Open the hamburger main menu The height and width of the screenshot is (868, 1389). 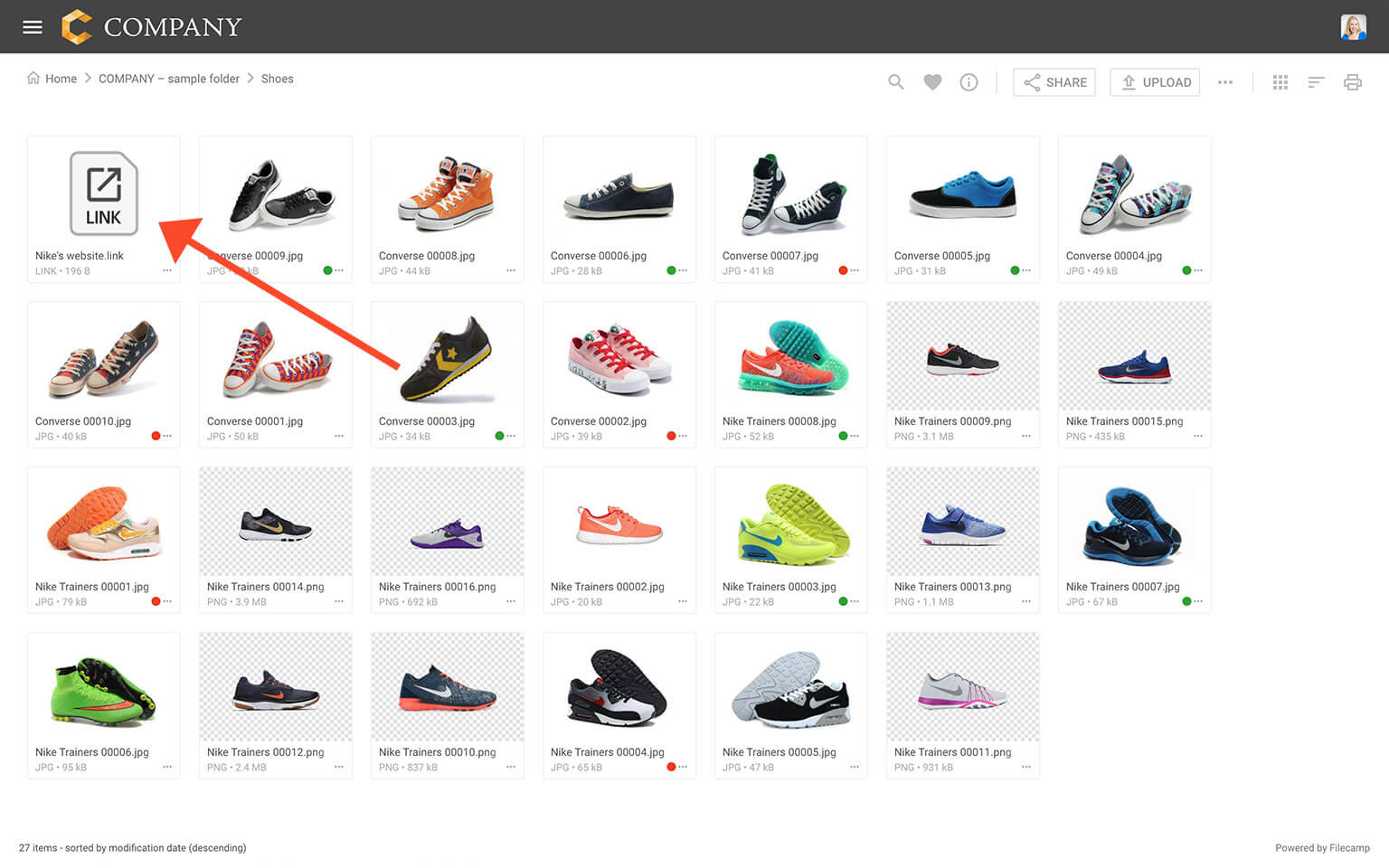tap(33, 27)
